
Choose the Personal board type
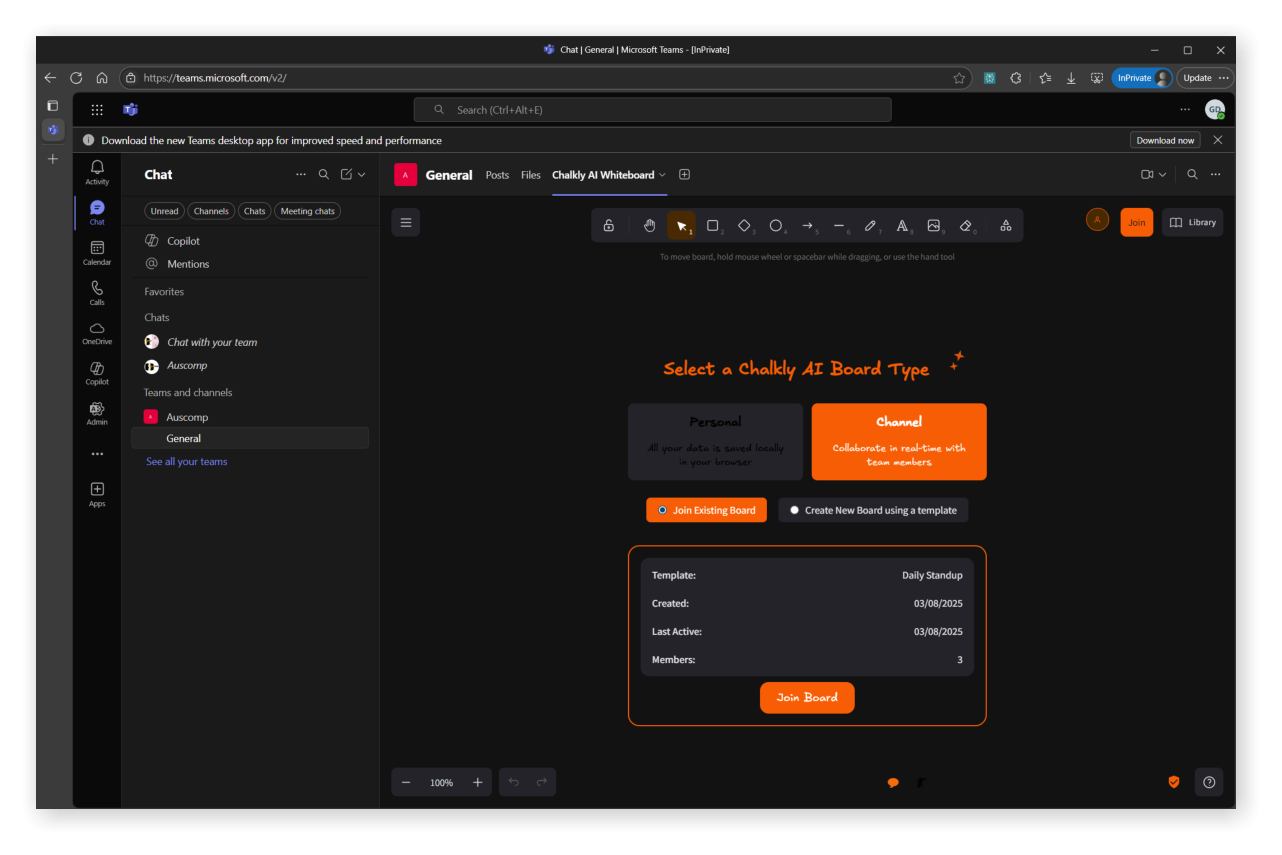click(715, 442)
